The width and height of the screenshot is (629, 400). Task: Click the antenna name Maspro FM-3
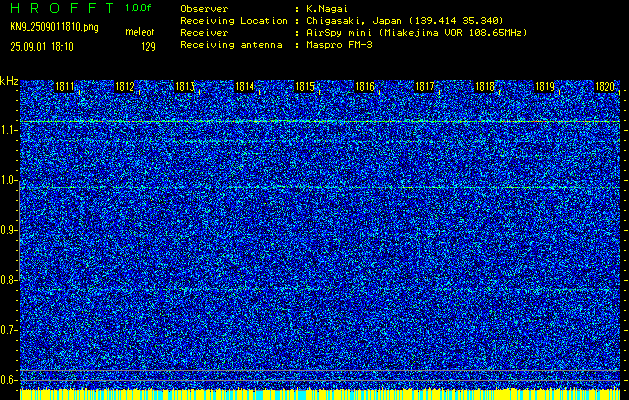point(339,45)
